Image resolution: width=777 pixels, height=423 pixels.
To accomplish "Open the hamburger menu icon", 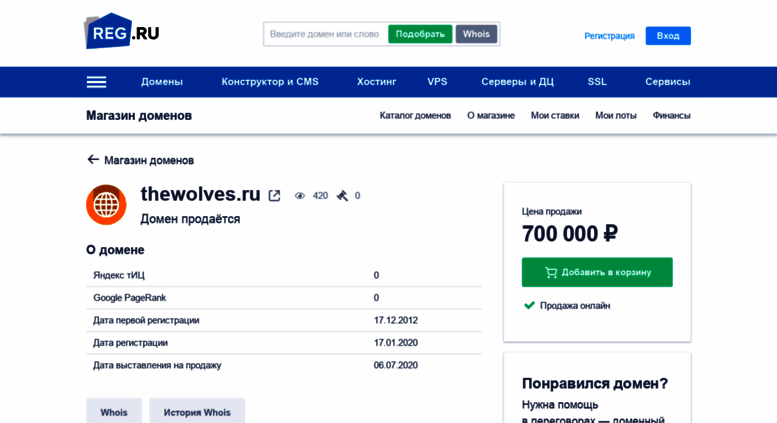I will (x=97, y=82).
